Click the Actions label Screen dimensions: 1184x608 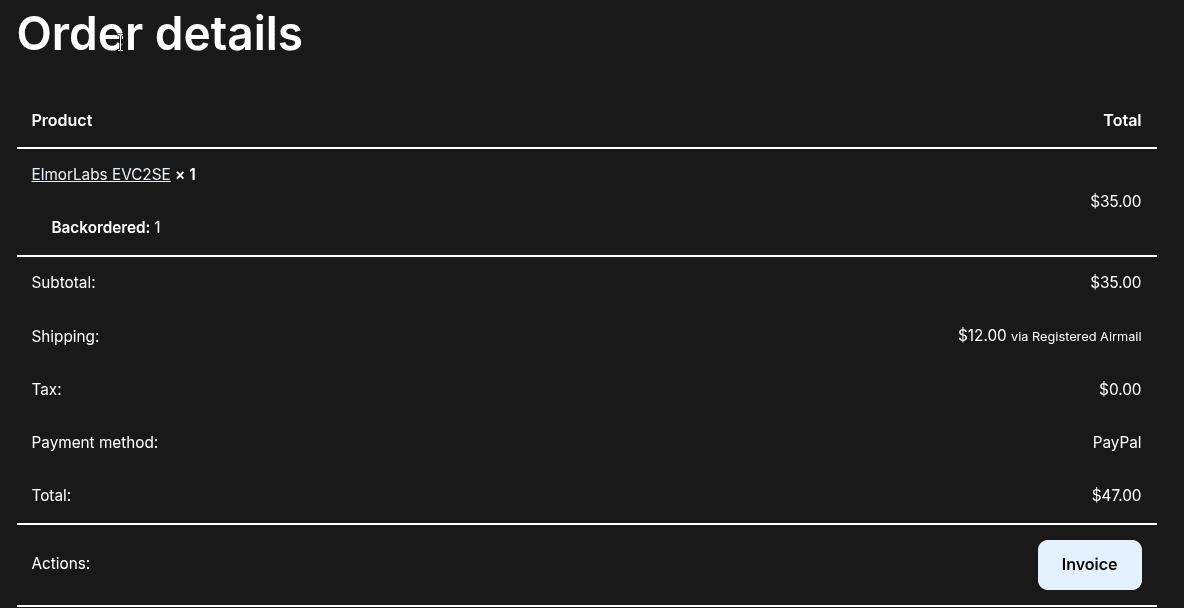coord(60,564)
